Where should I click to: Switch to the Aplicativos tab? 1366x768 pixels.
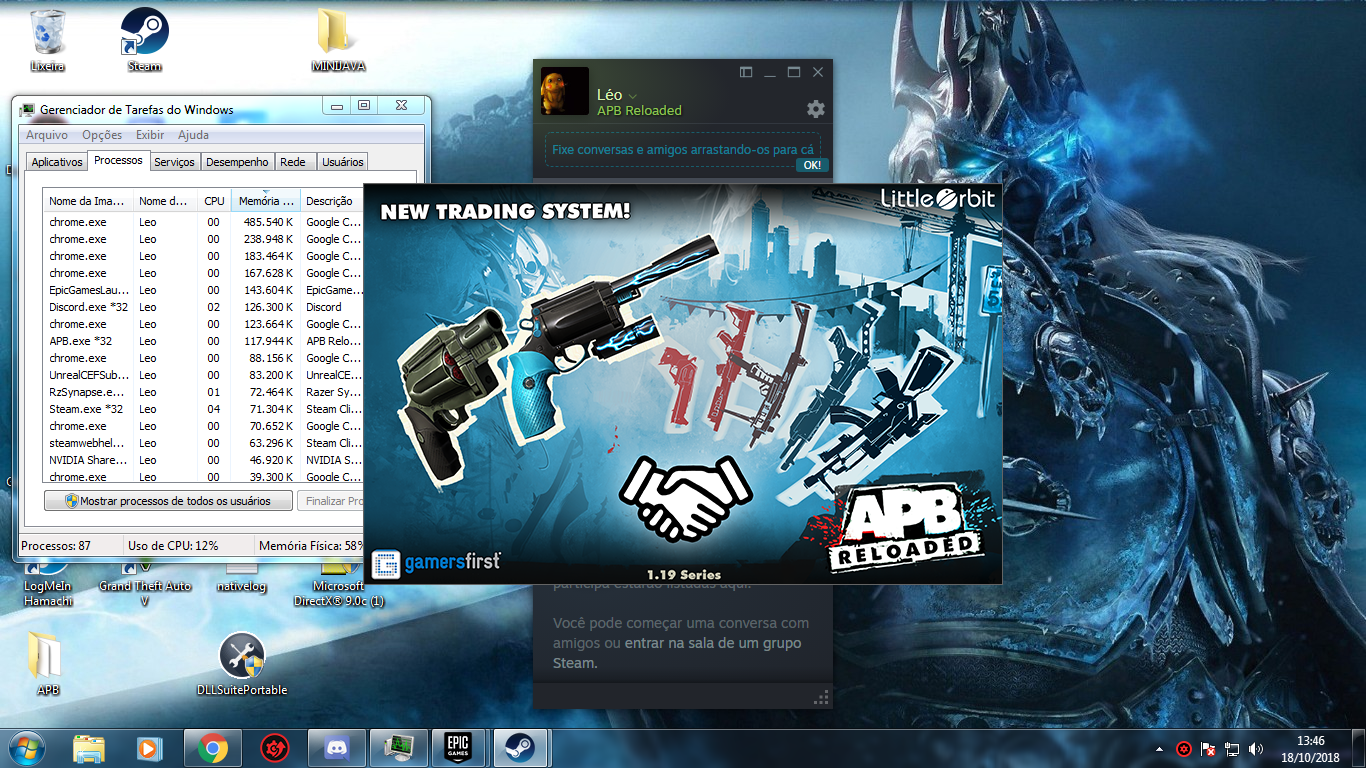click(x=57, y=162)
